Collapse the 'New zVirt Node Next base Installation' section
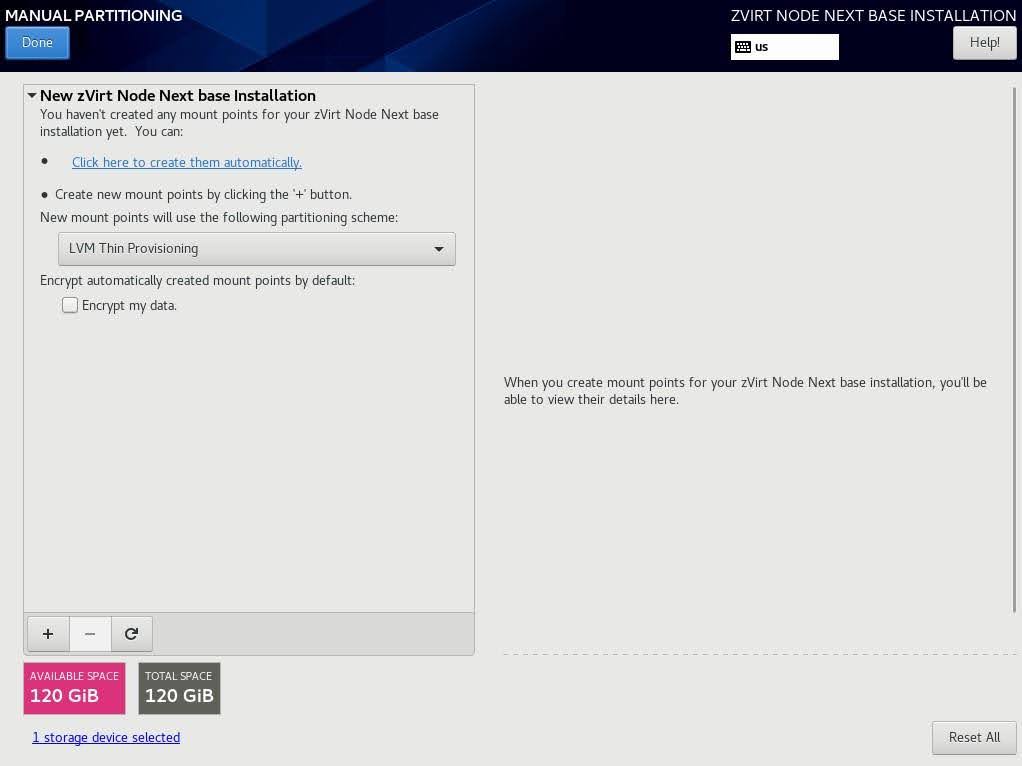 31,95
